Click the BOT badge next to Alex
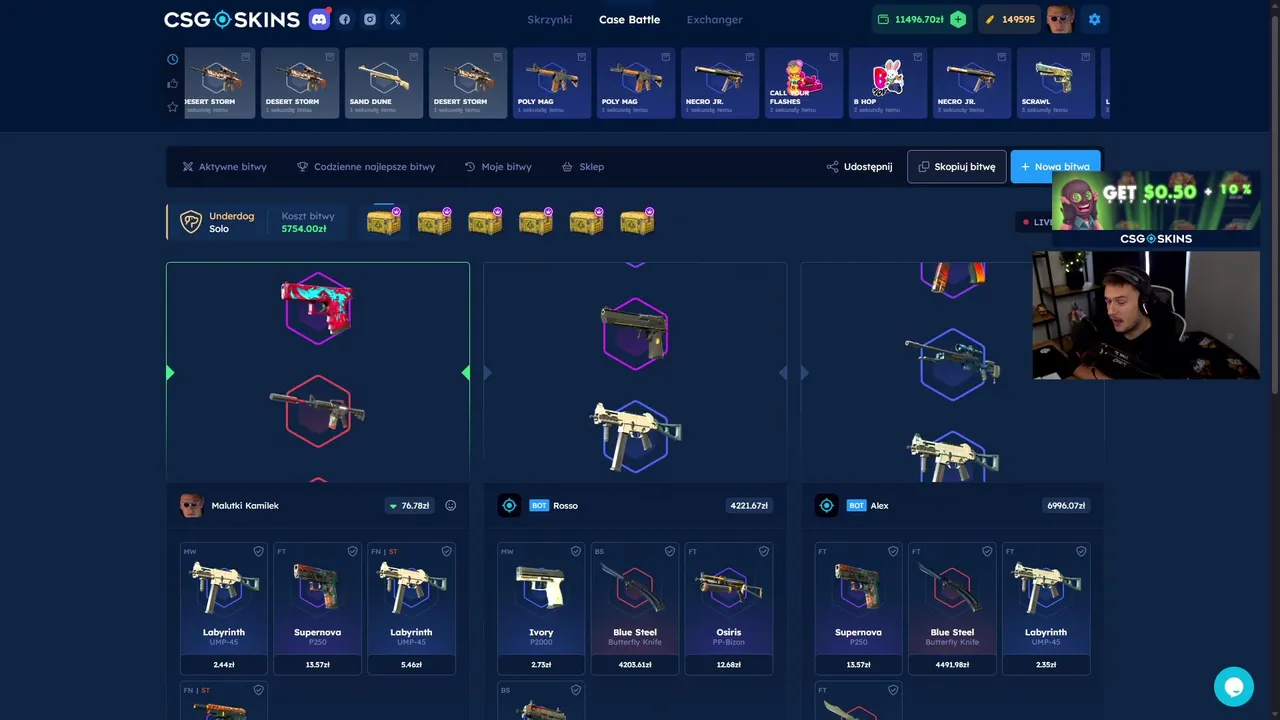The width and height of the screenshot is (1280, 720). click(x=856, y=506)
